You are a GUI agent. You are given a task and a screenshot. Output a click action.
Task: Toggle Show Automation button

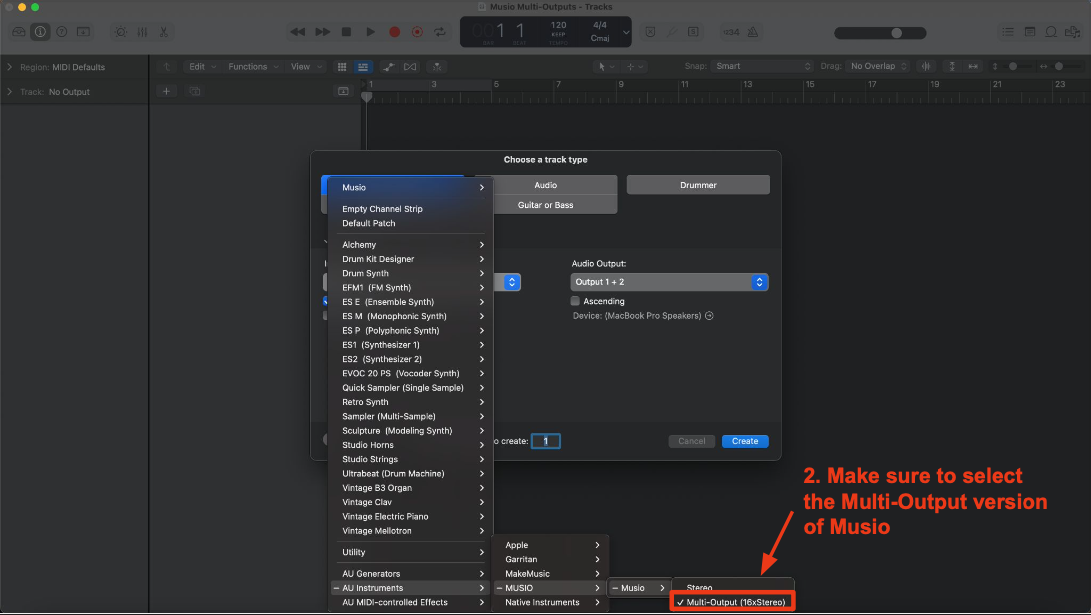coord(388,67)
